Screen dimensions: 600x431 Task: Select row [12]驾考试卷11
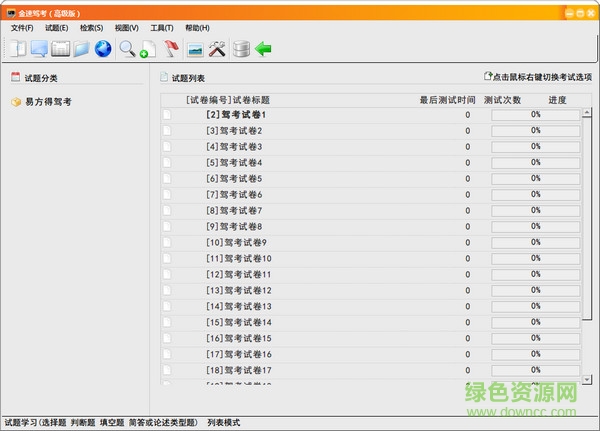click(x=371, y=274)
